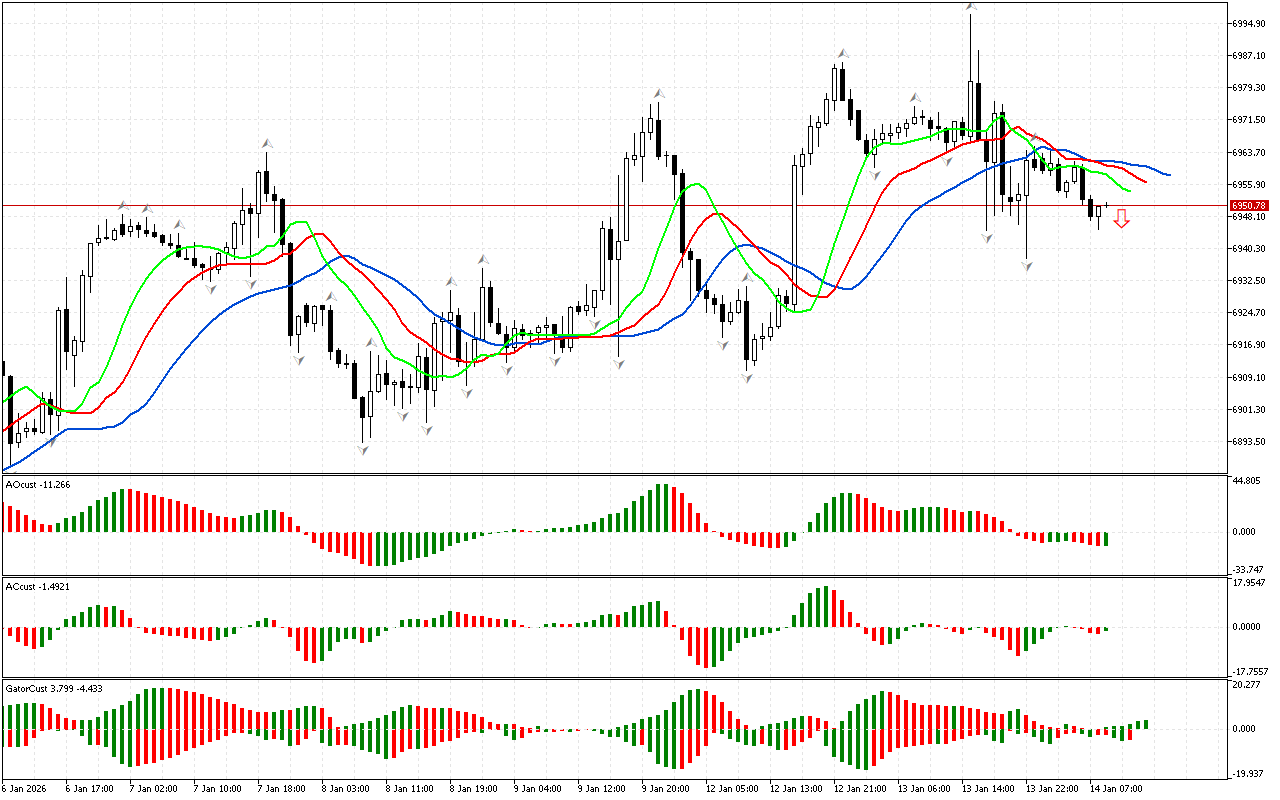Image resolution: width=1280 pixels, height=800 pixels.
Task: Click the last green bar in the Gator histogram
Action: tap(1145, 724)
